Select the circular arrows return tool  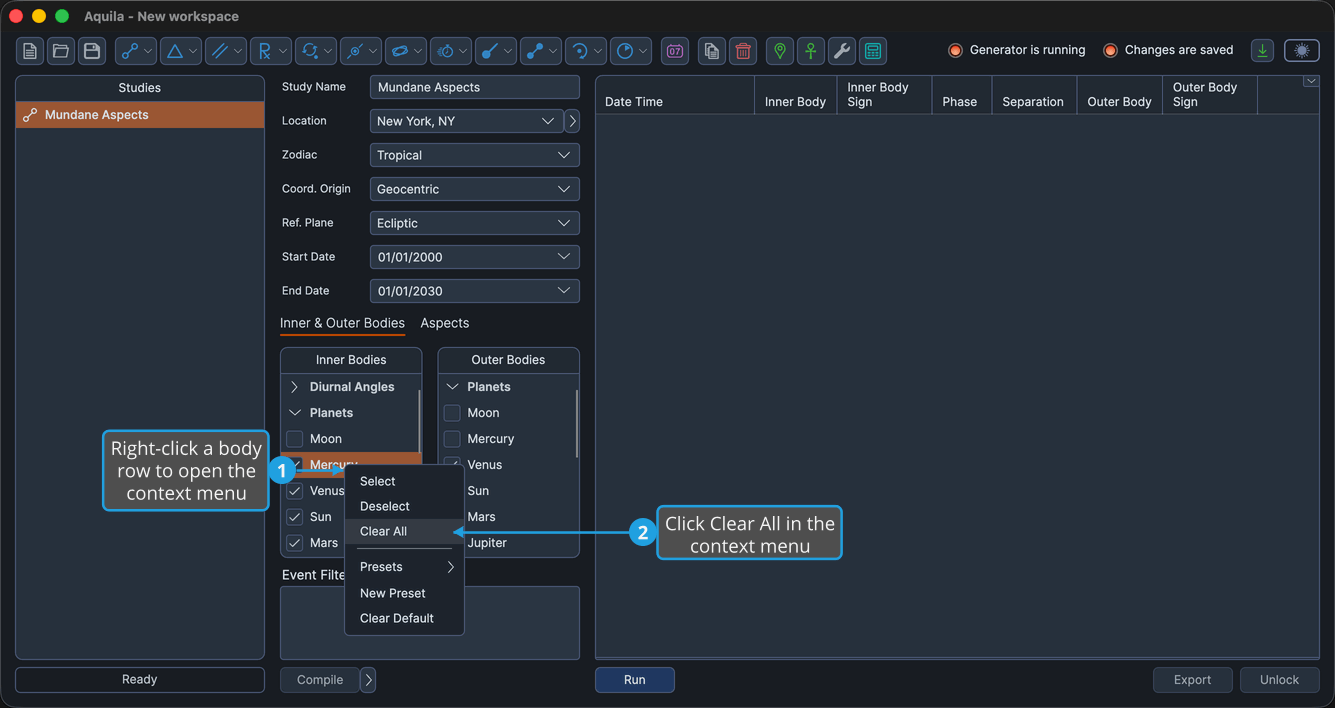coord(316,51)
